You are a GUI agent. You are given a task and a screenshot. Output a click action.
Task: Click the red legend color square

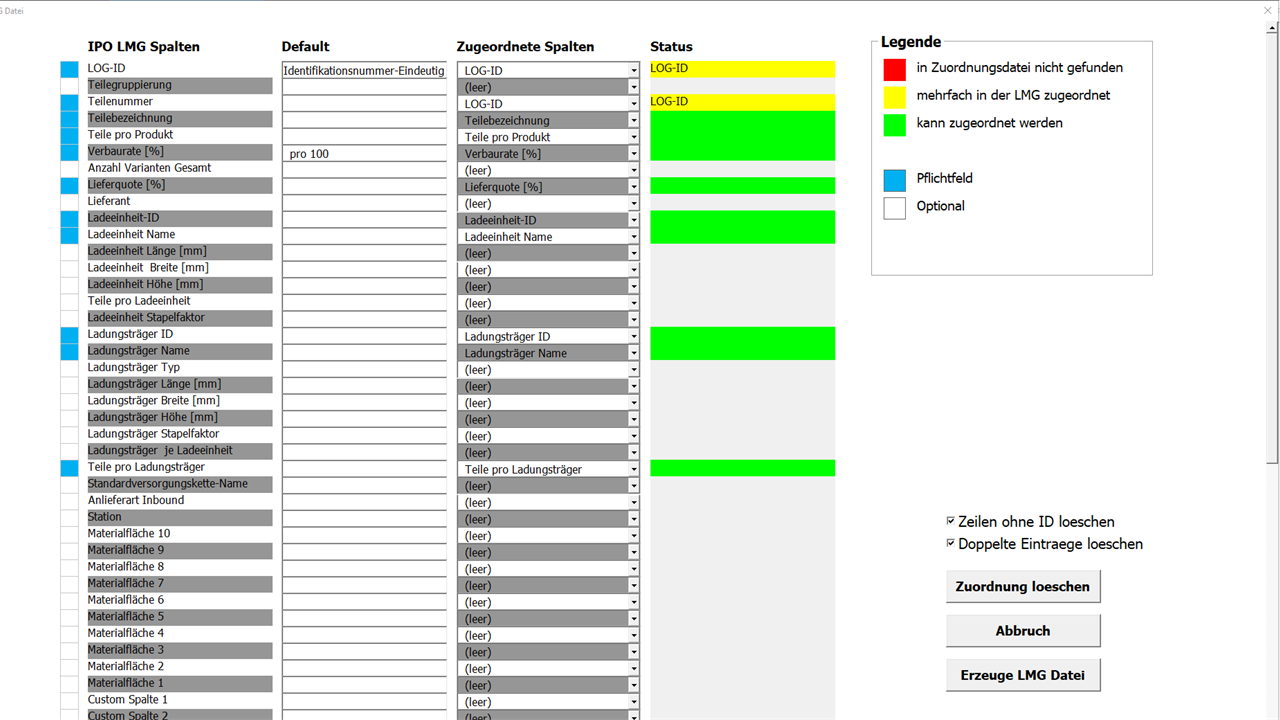(894, 69)
